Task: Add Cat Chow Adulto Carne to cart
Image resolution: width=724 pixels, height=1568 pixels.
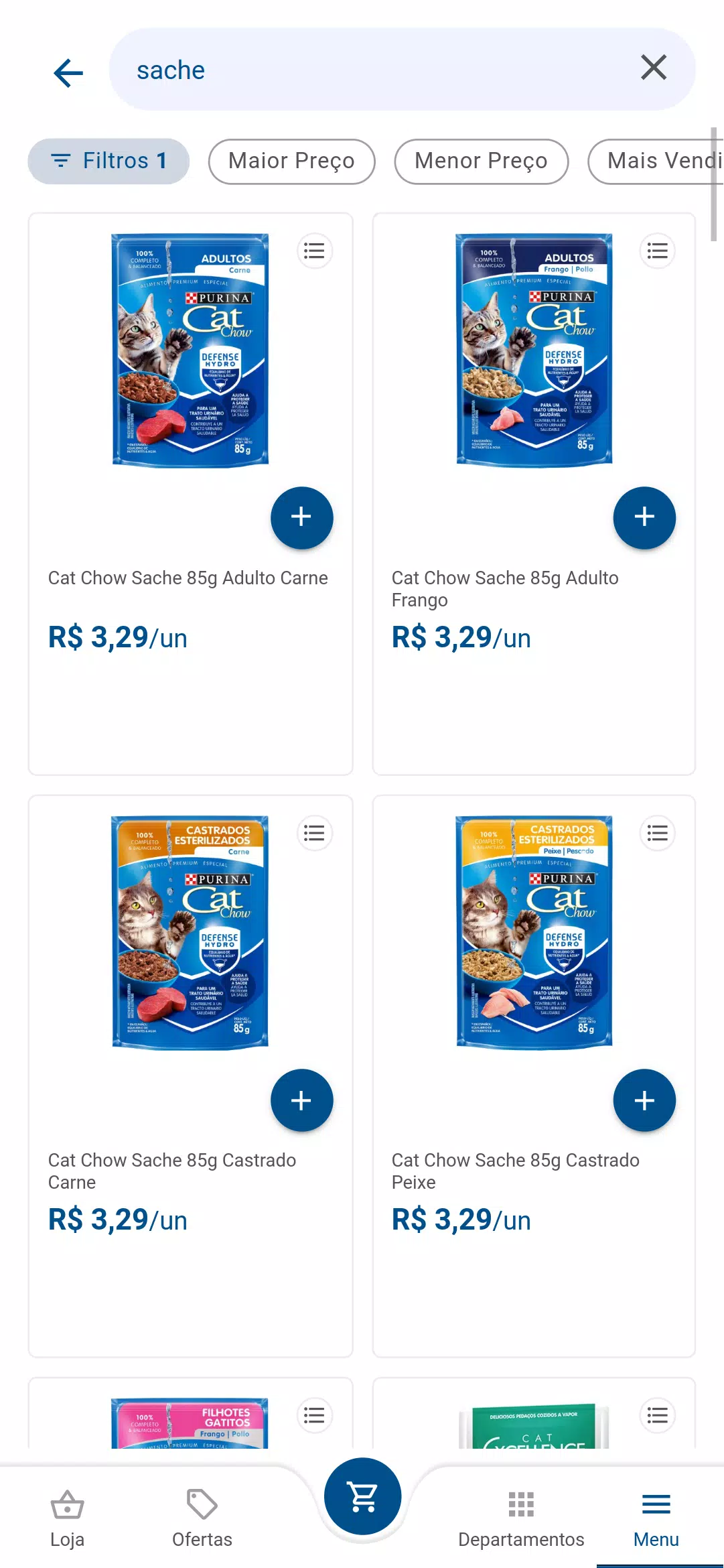Action: point(301,517)
